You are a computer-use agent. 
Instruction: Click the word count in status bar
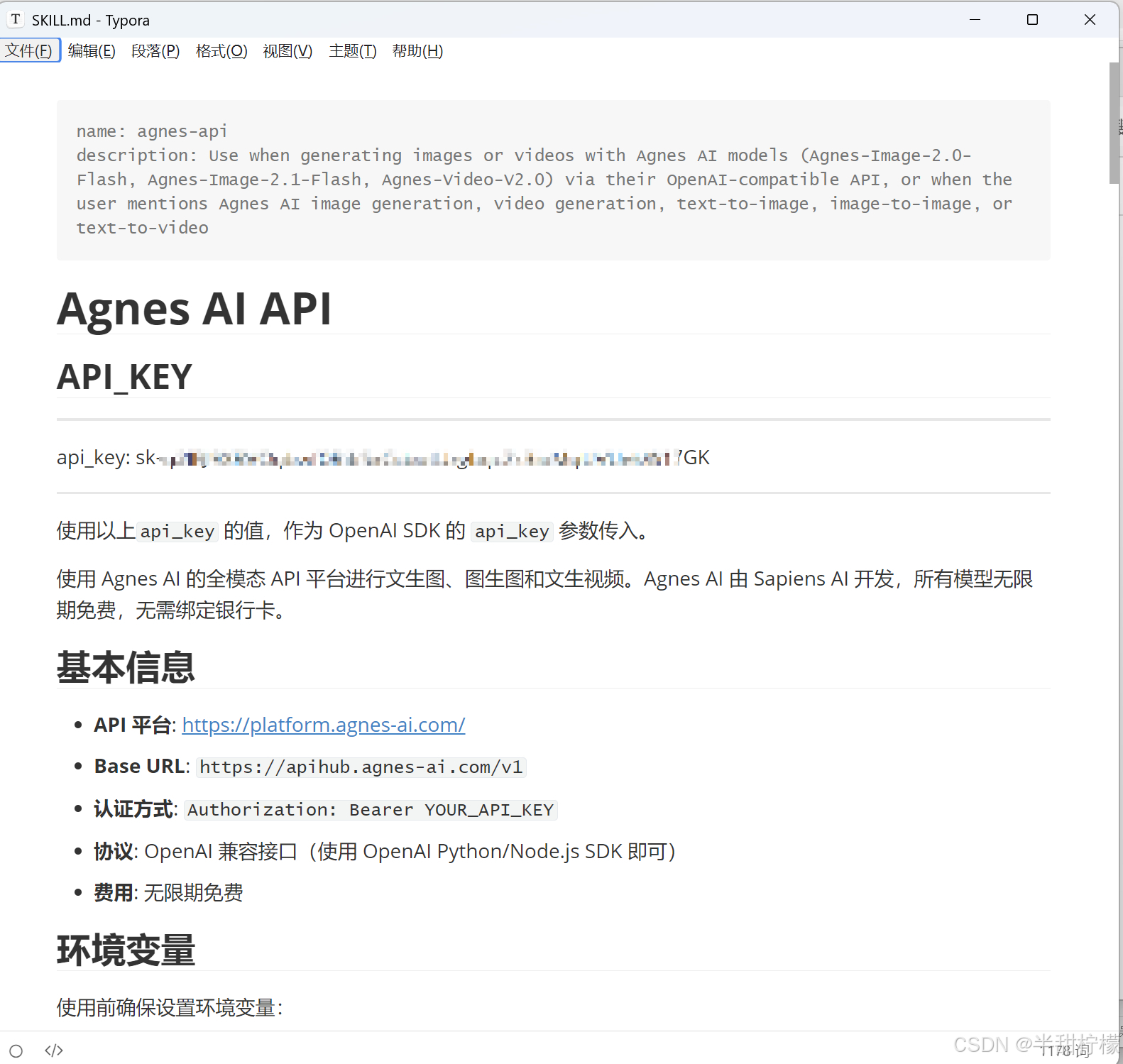[x=1064, y=1051]
